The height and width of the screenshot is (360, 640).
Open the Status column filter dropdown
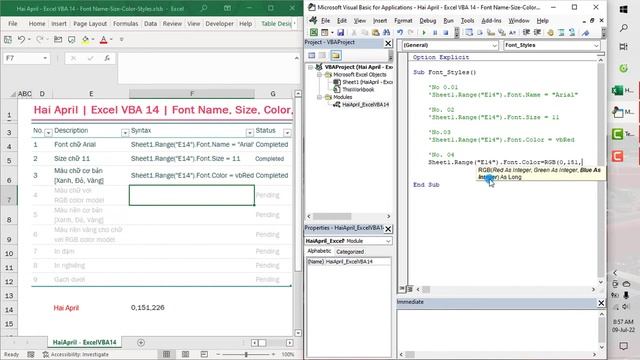[x=287, y=133]
